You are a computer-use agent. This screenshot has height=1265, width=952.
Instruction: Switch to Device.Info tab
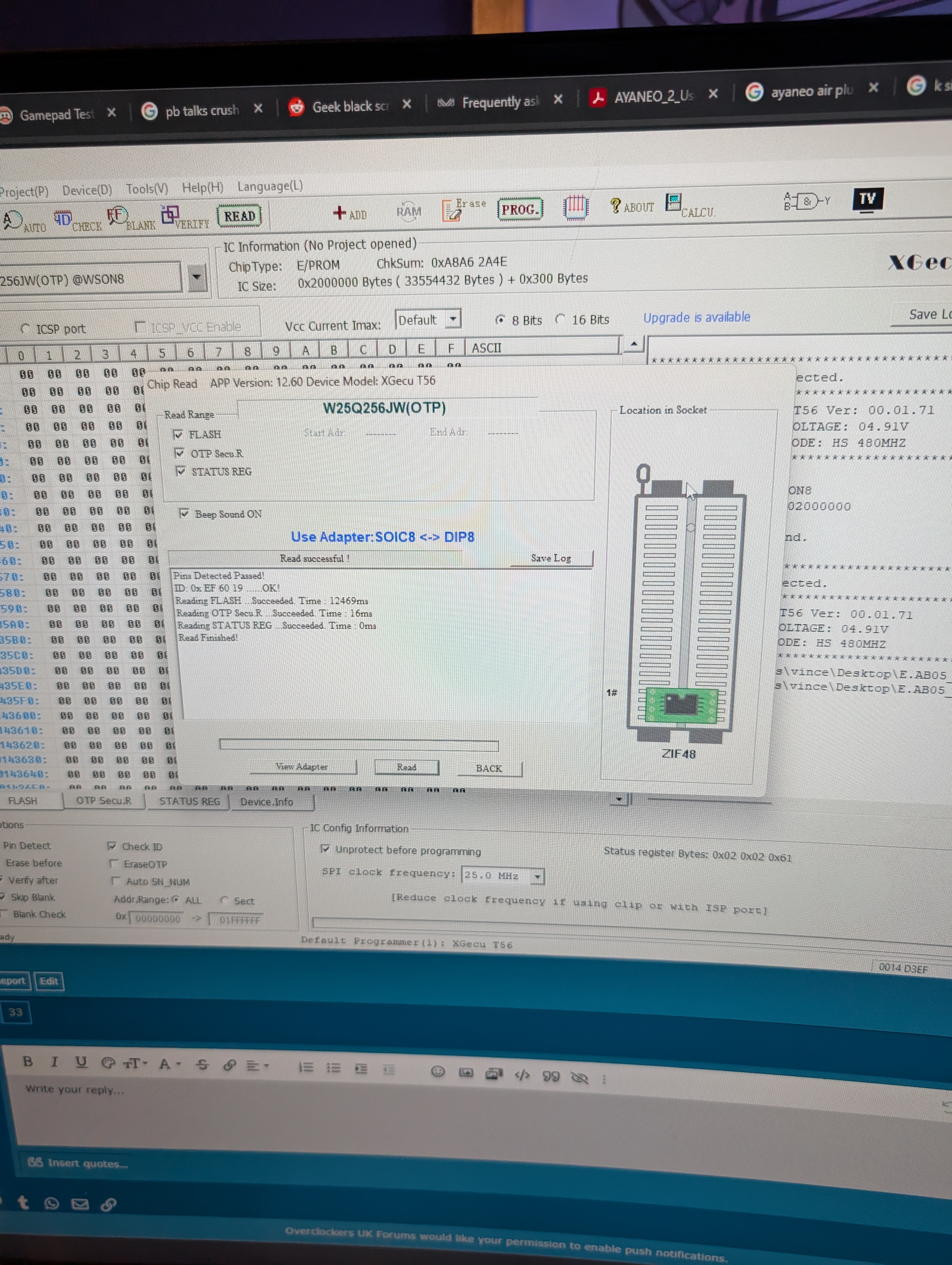point(266,802)
